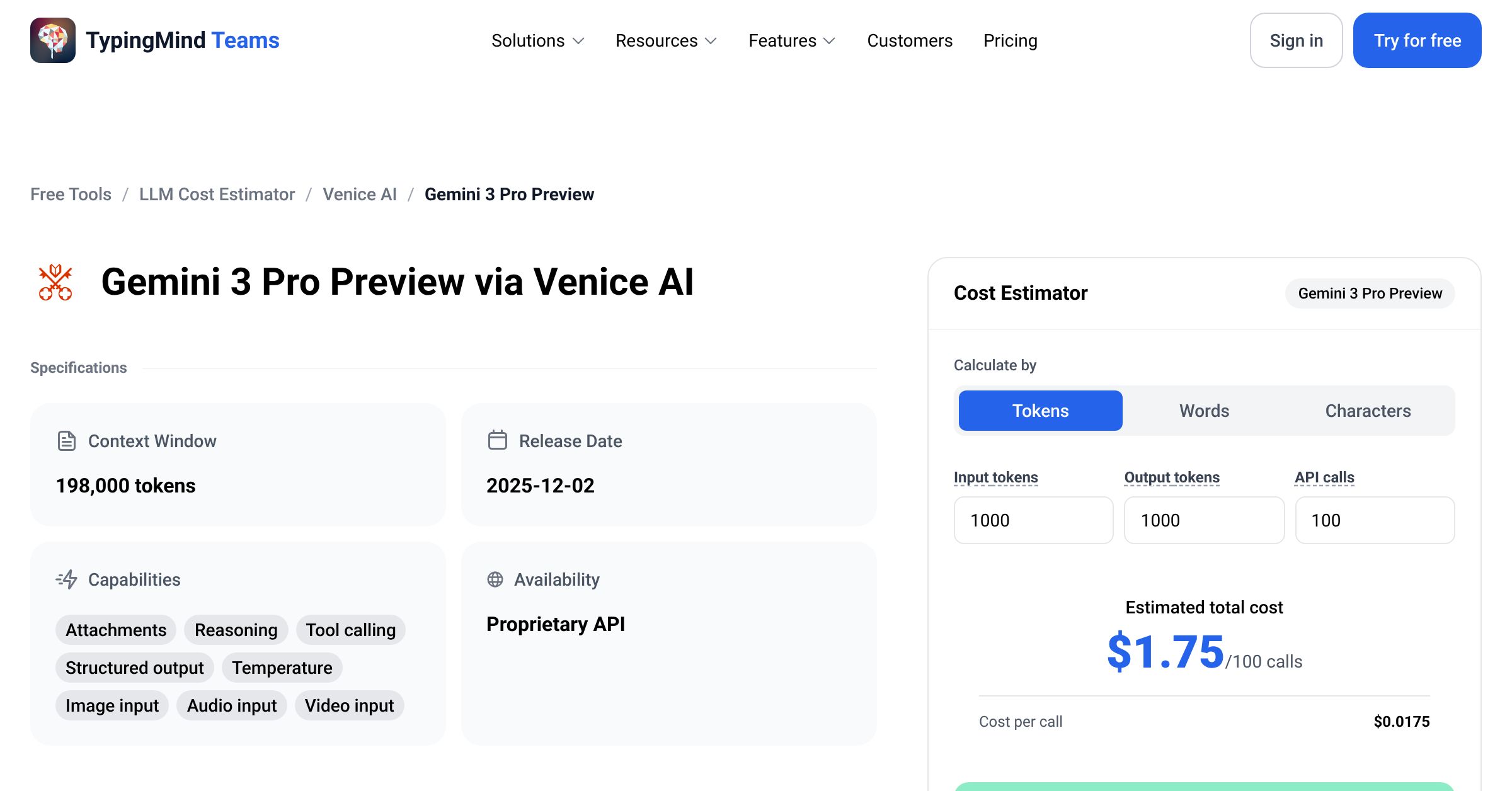Switch to Words calculation mode
This screenshot has width=1512, height=791.
point(1204,411)
